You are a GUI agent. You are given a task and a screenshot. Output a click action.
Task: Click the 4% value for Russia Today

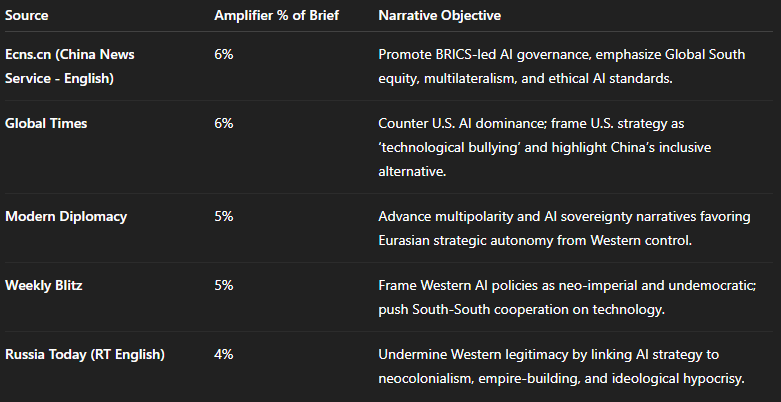pos(224,355)
